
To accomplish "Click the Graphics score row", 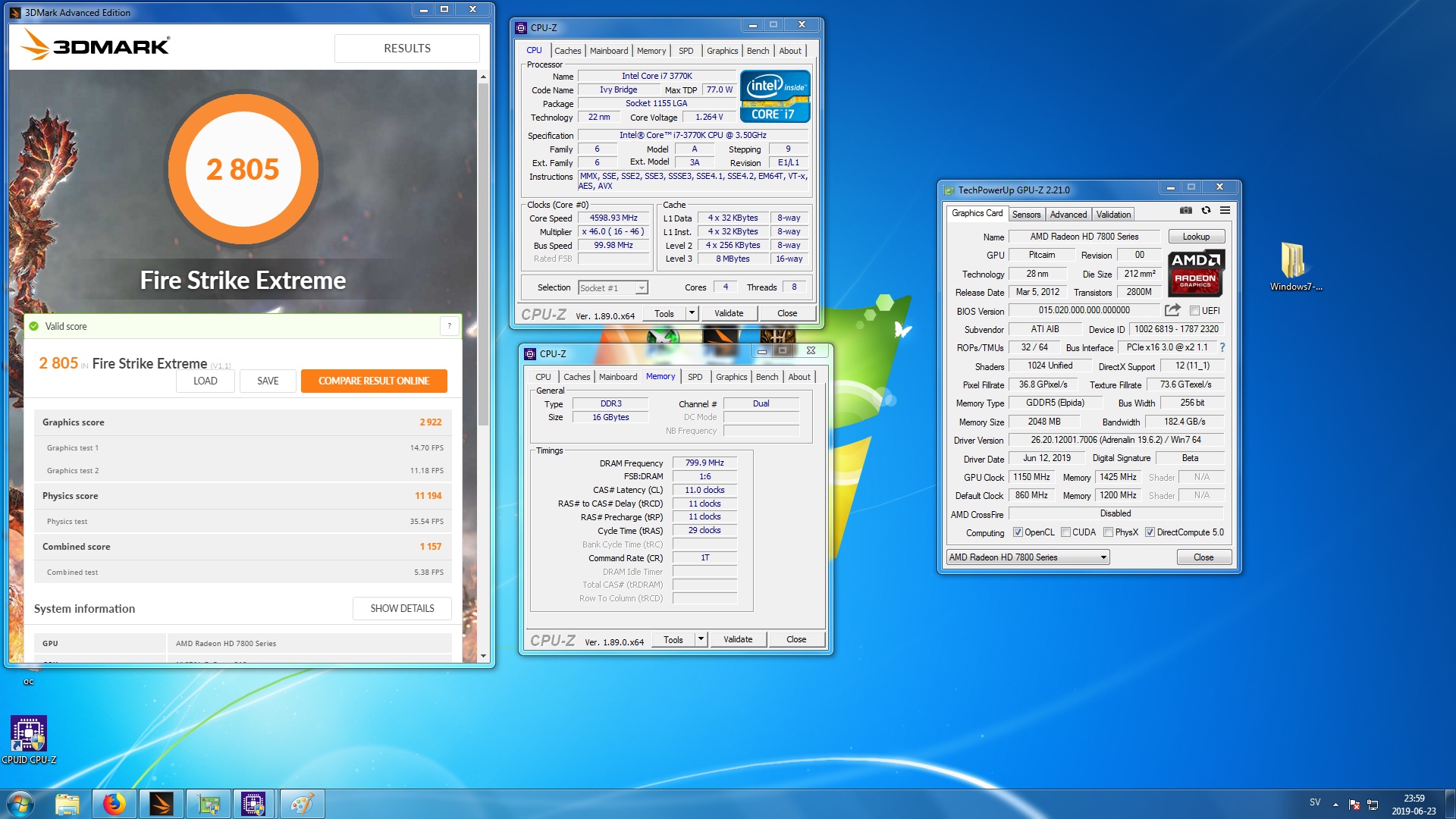I will [x=243, y=422].
